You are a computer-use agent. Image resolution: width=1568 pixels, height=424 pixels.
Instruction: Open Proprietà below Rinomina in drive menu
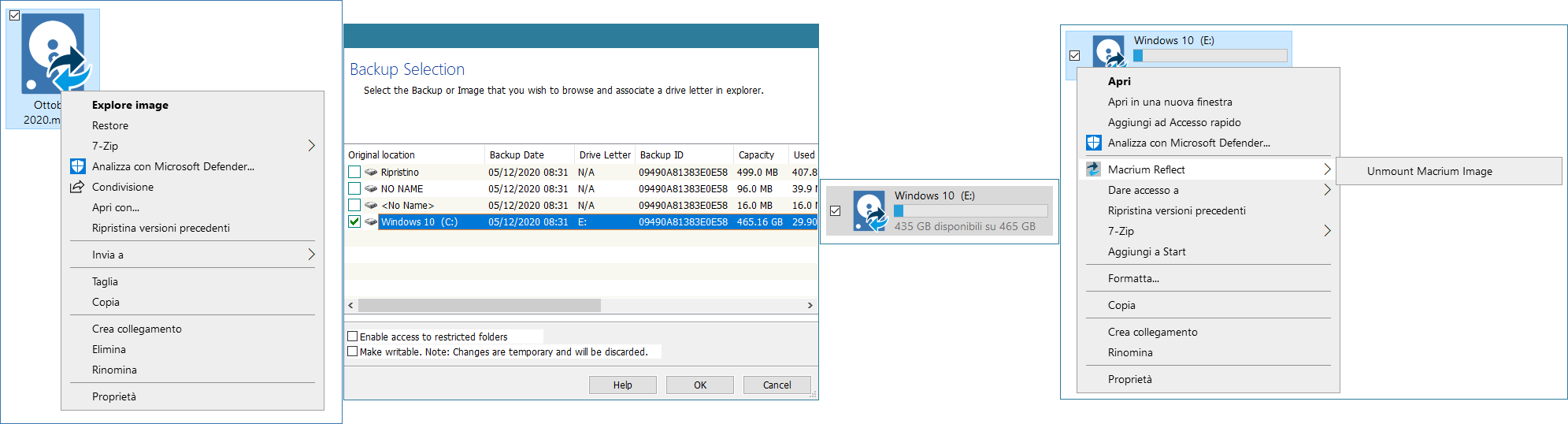[1130, 379]
